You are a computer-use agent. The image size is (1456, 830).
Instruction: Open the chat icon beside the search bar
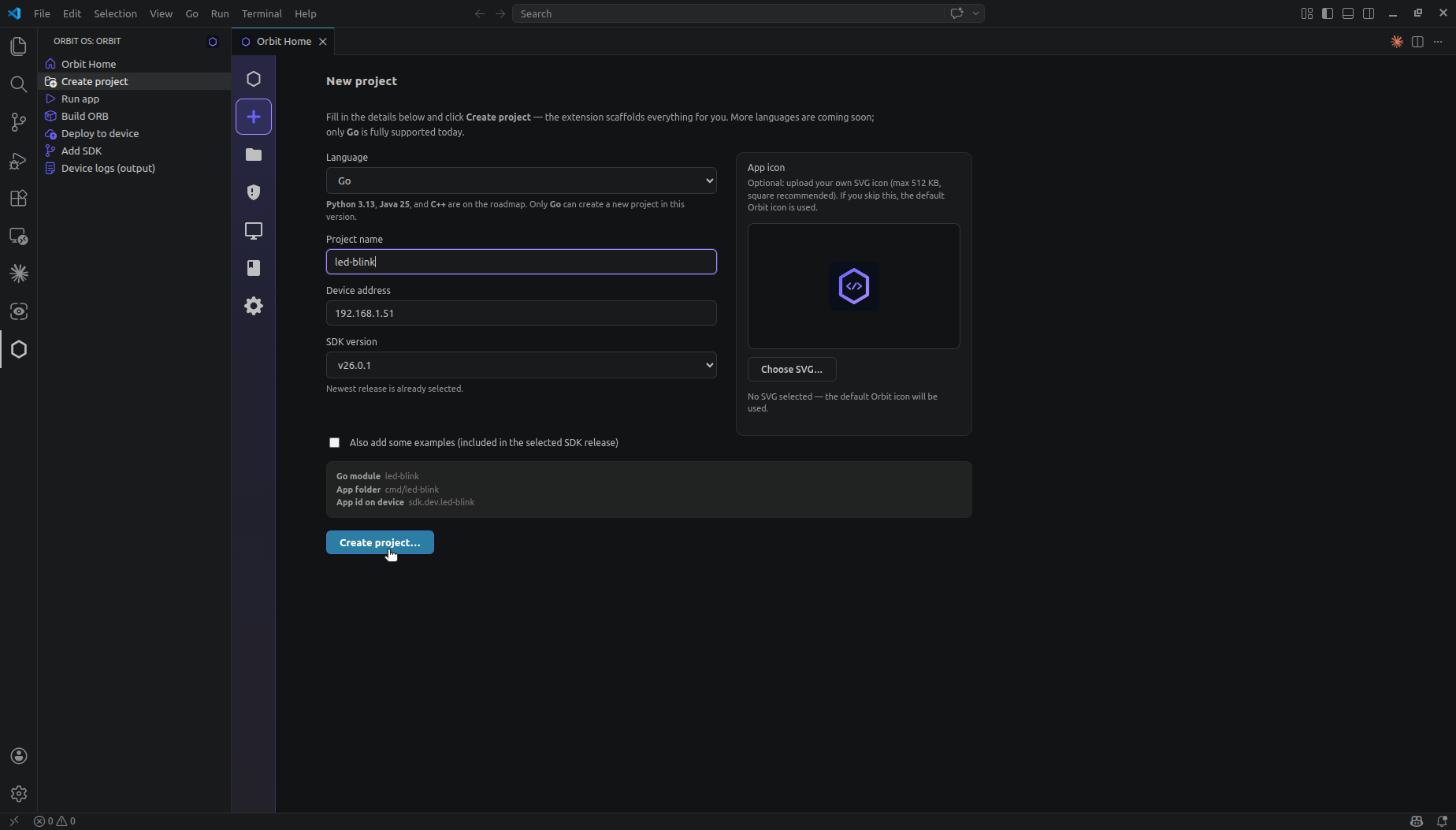956,13
